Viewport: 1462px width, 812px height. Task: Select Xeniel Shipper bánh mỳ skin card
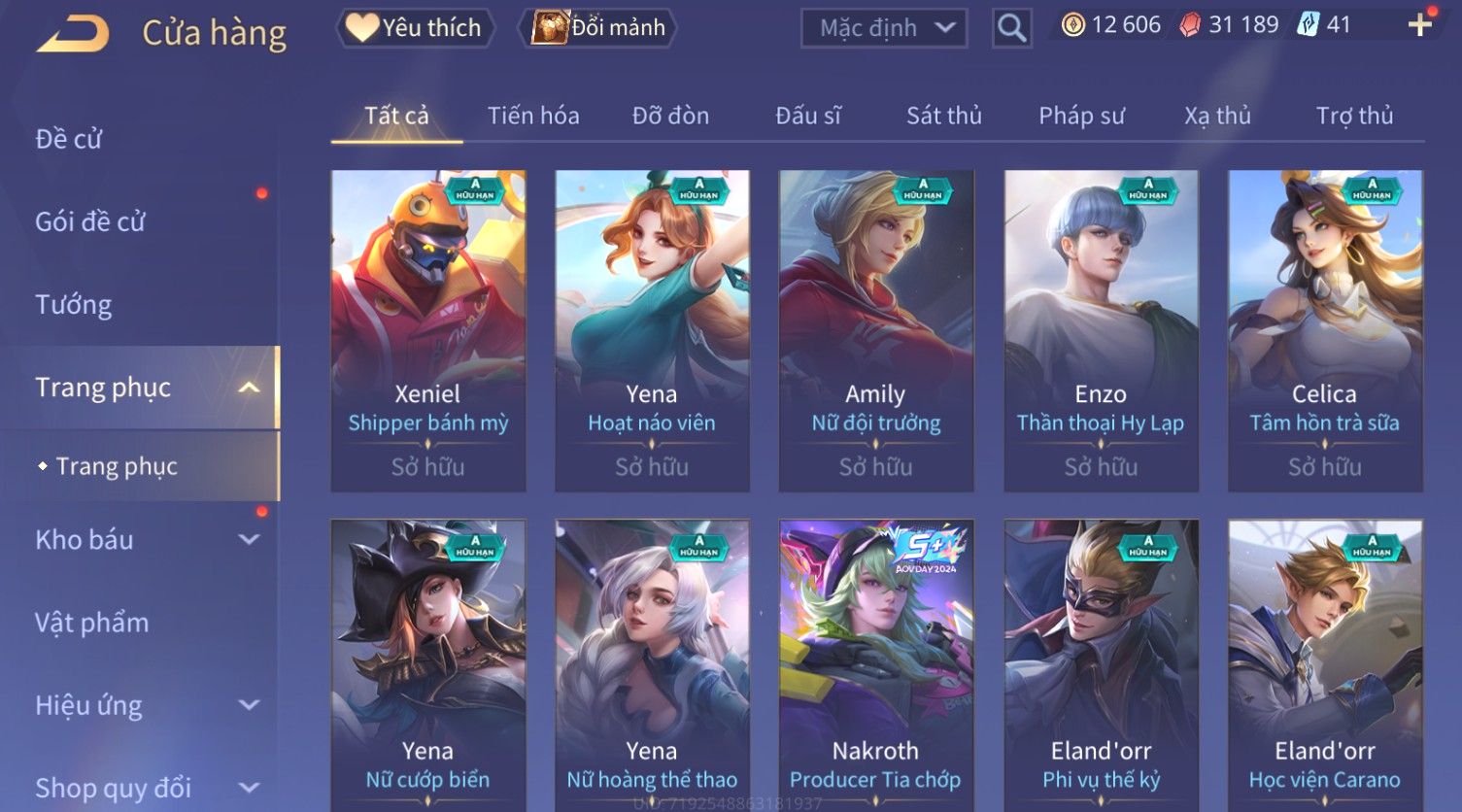[428, 330]
